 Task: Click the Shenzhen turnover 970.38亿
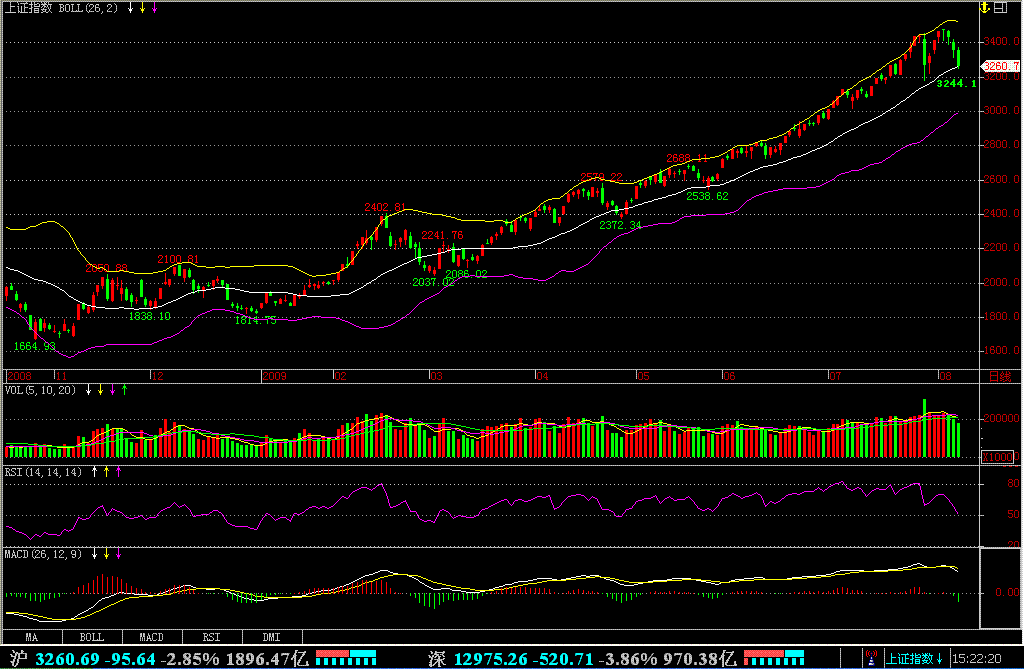(x=700, y=658)
